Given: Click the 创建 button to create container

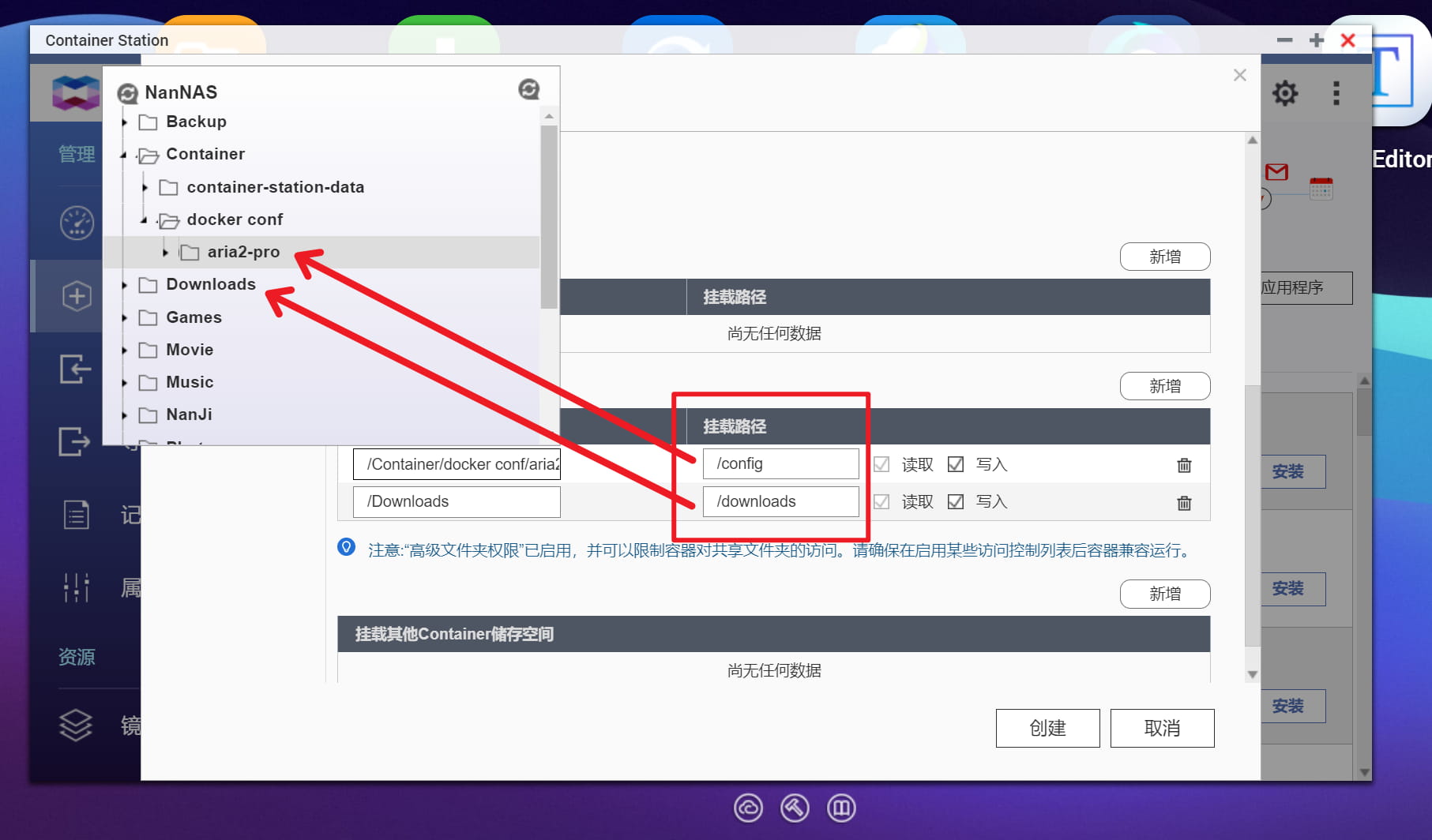Looking at the screenshot, I should pyautogui.click(x=1047, y=728).
